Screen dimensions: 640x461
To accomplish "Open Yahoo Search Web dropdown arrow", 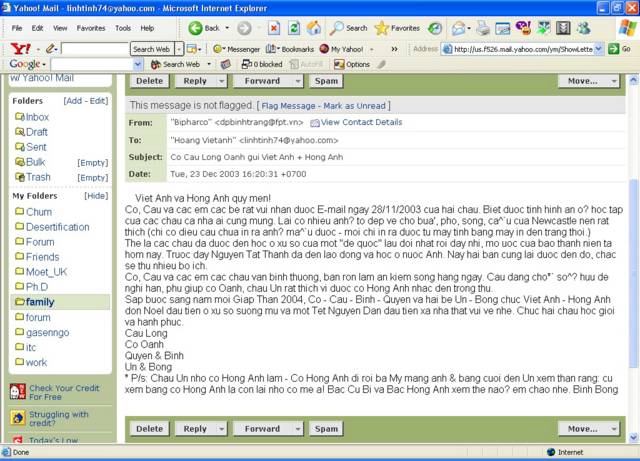I will pyautogui.click(x=179, y=49).
